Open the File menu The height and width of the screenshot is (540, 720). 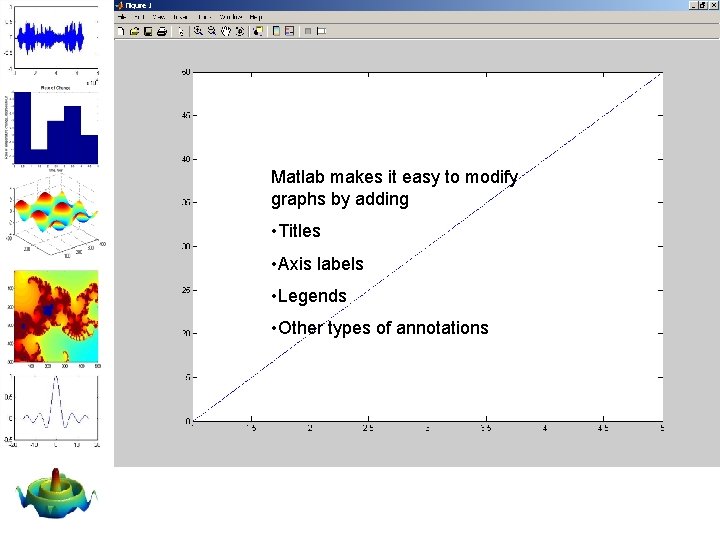point(122,17)
